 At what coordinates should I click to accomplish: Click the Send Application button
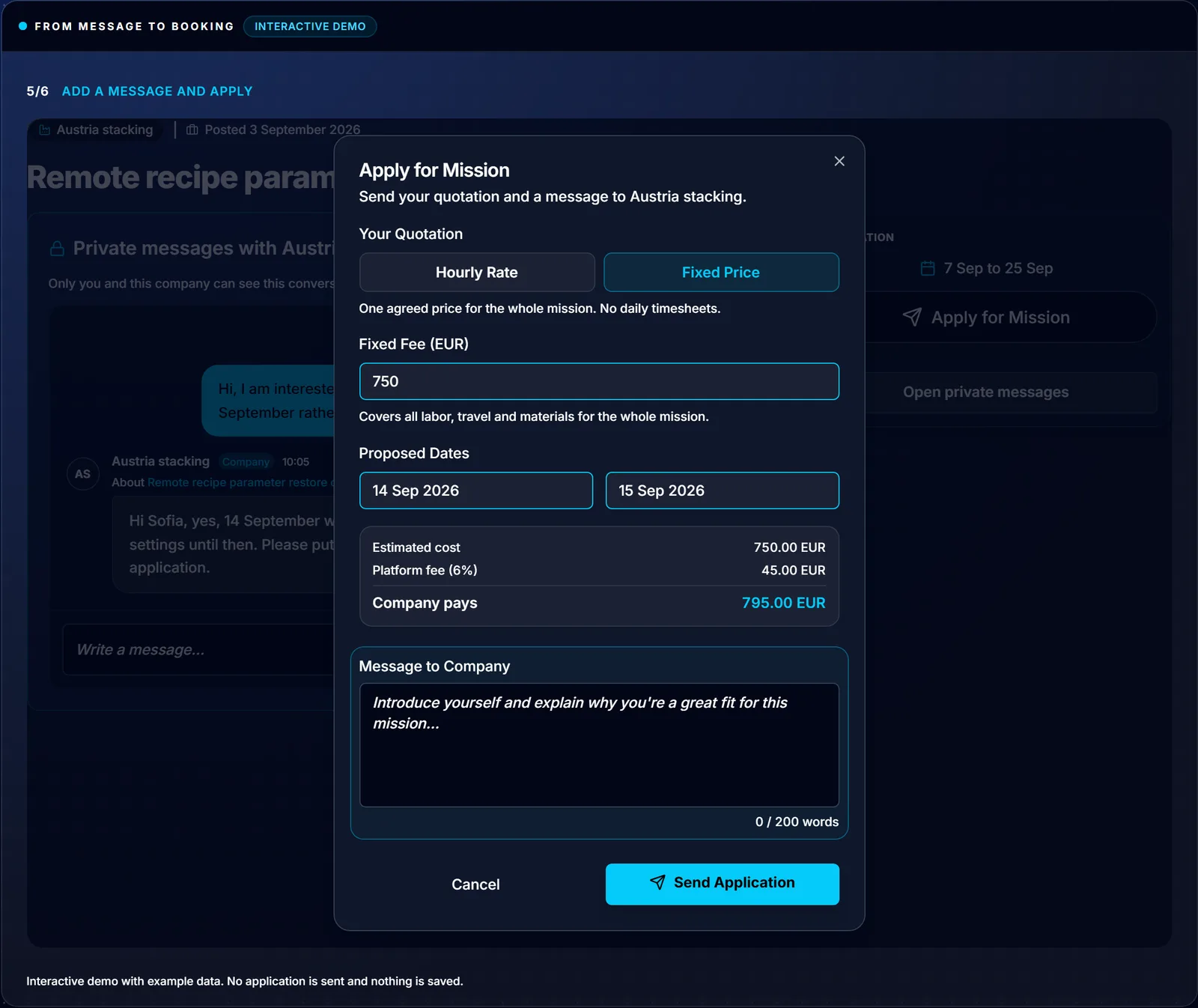click(x=722, y=884)
